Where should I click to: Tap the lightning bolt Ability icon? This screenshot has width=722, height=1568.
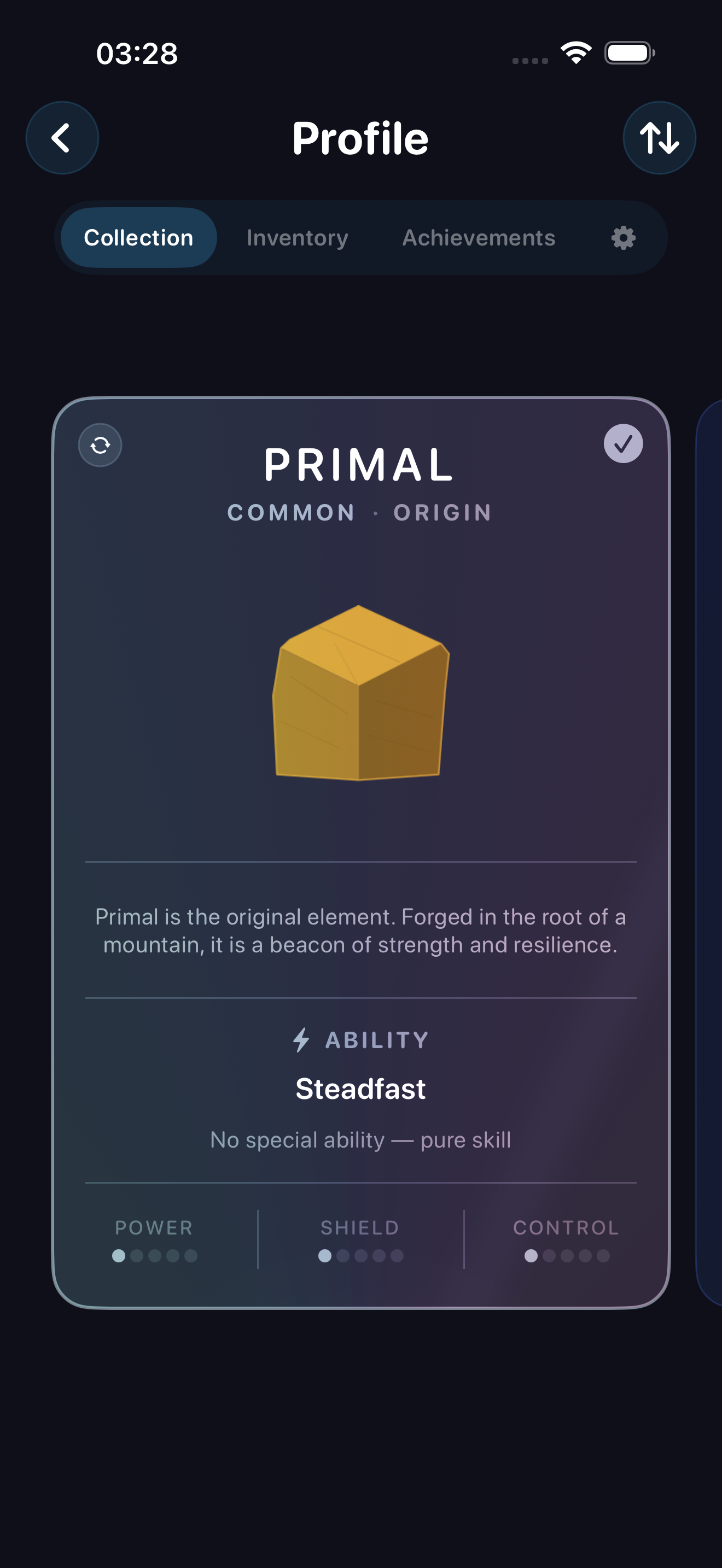(x=301, y=1040)
